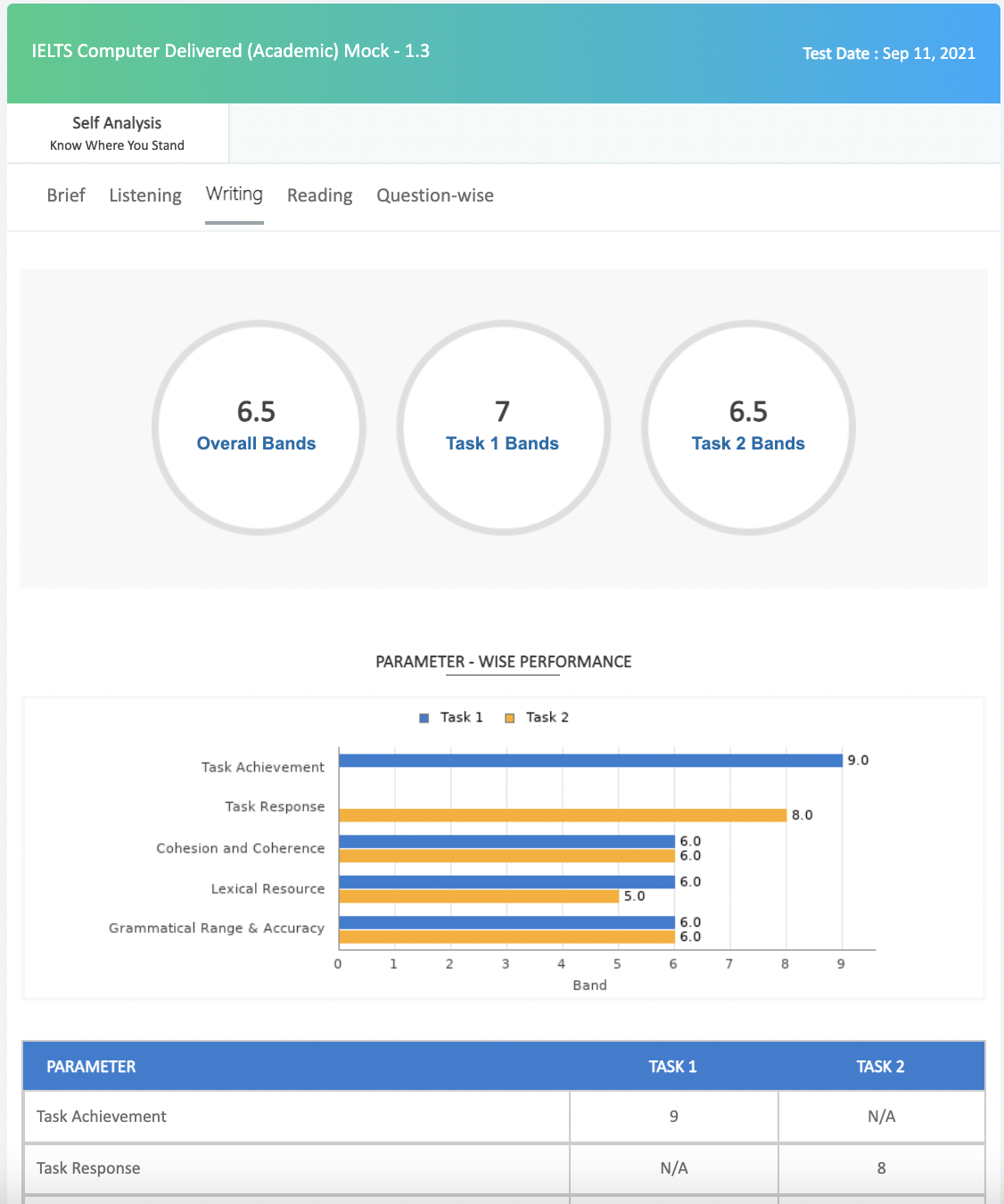The height and width of the screenshot is (1204, 1004).
Task: Open the Question-wise tab
Action: click(435, 195)
